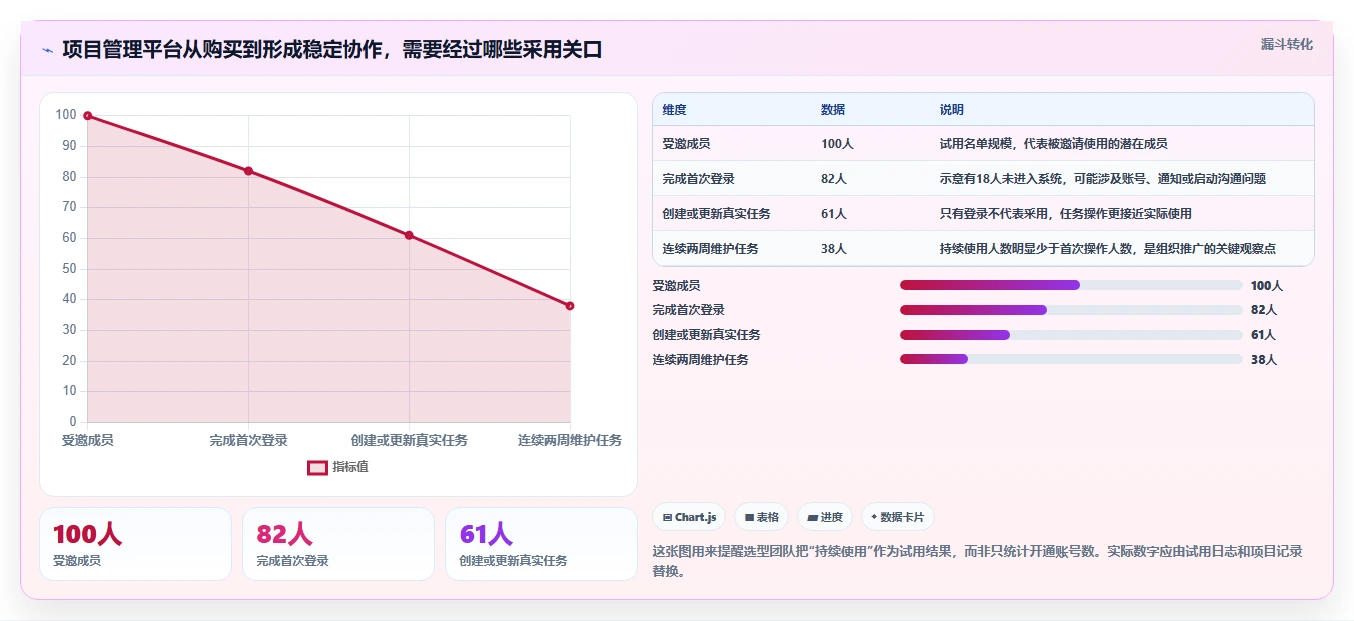Click the 连续两周维护任务 progress bar

1071,359
